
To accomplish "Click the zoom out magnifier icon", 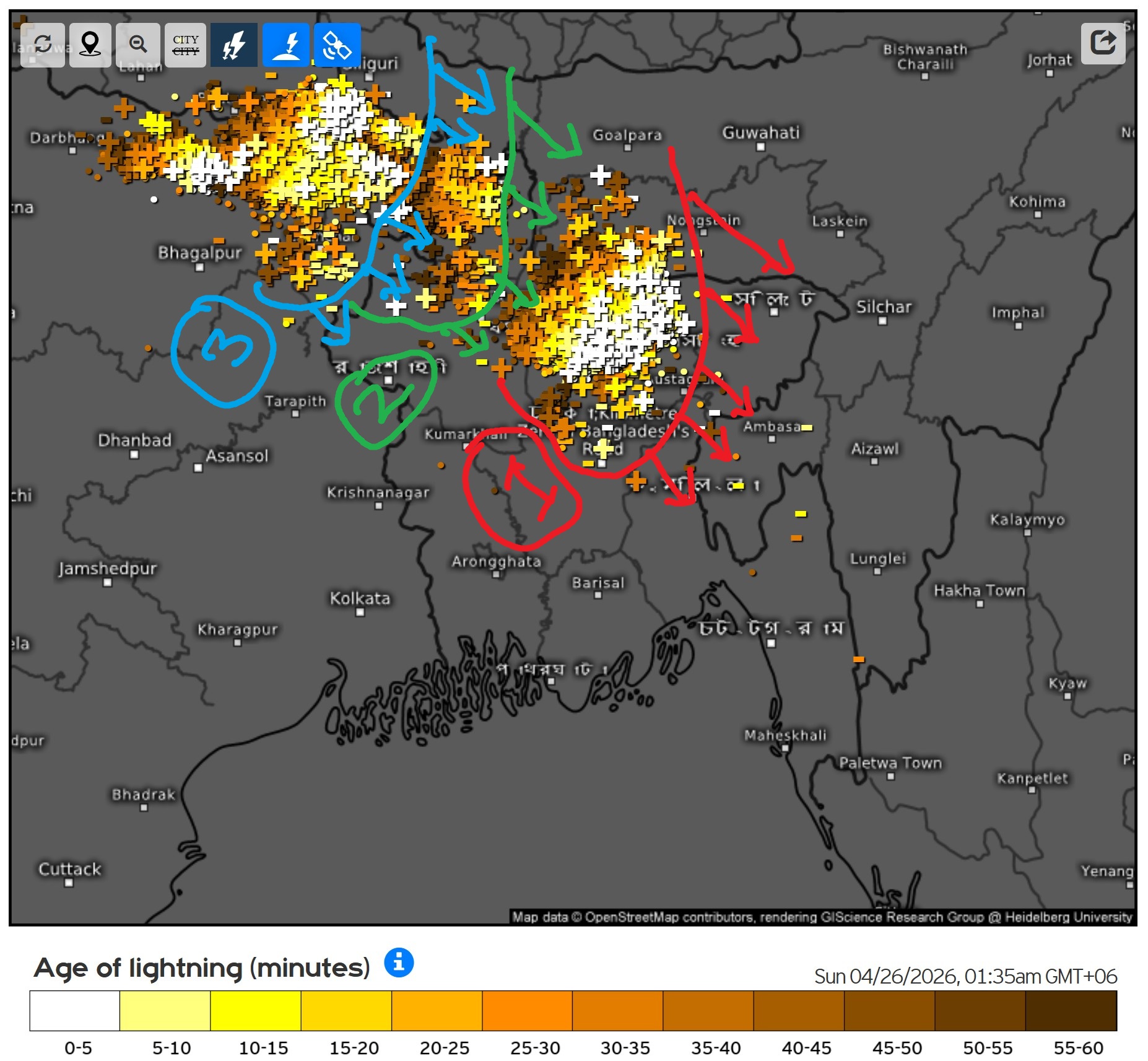I will pos(138,45).
